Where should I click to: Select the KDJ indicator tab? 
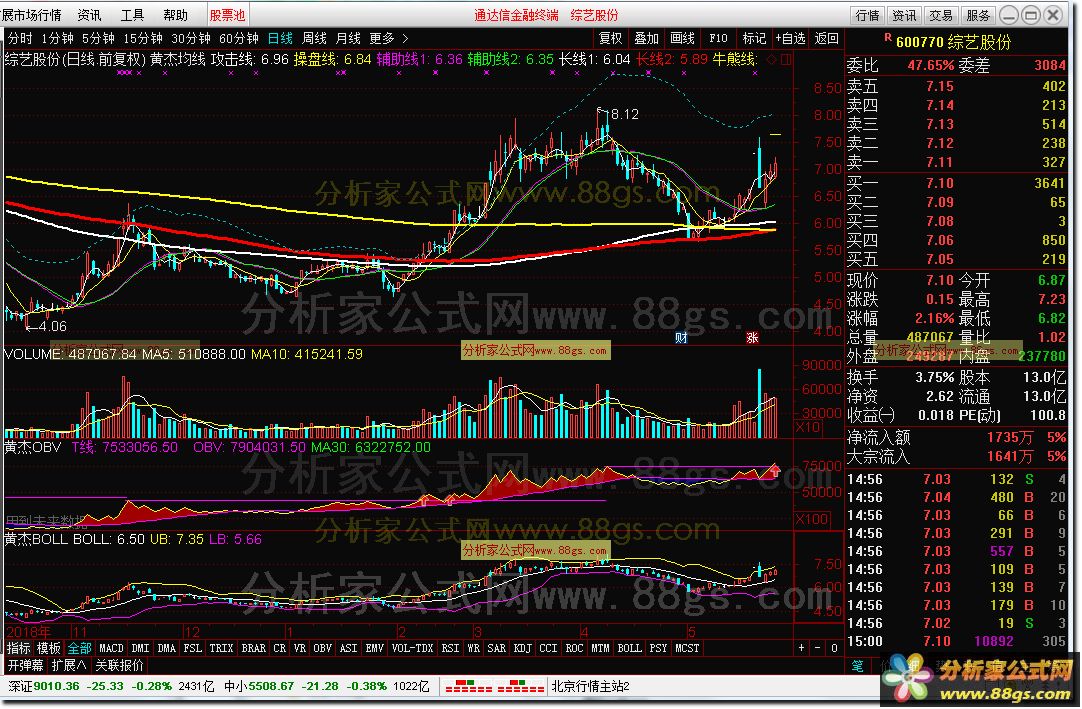click(x=522, y=648)
